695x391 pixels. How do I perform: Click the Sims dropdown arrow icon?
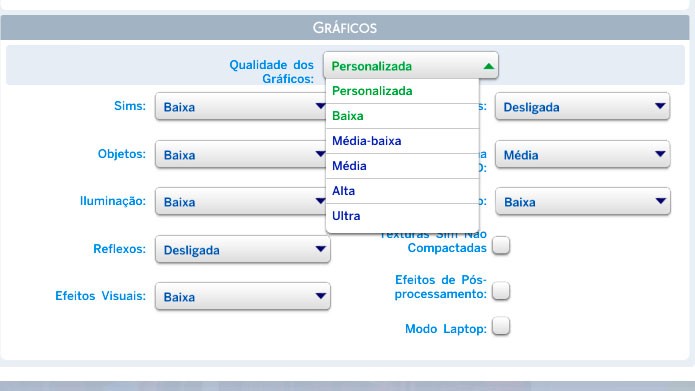pyautogui.click(x=321, y=106)
